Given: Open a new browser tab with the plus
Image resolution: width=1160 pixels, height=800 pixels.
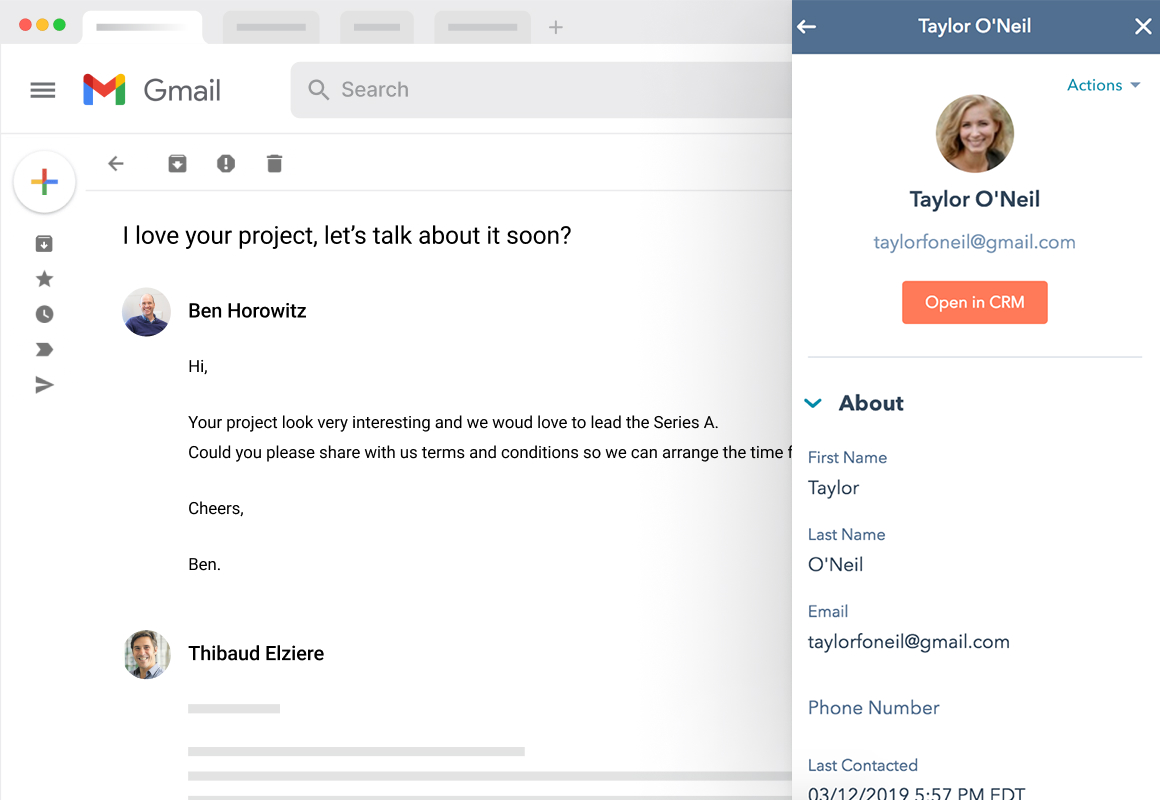Looking at the screenshot, I should [x=556, y=26].
